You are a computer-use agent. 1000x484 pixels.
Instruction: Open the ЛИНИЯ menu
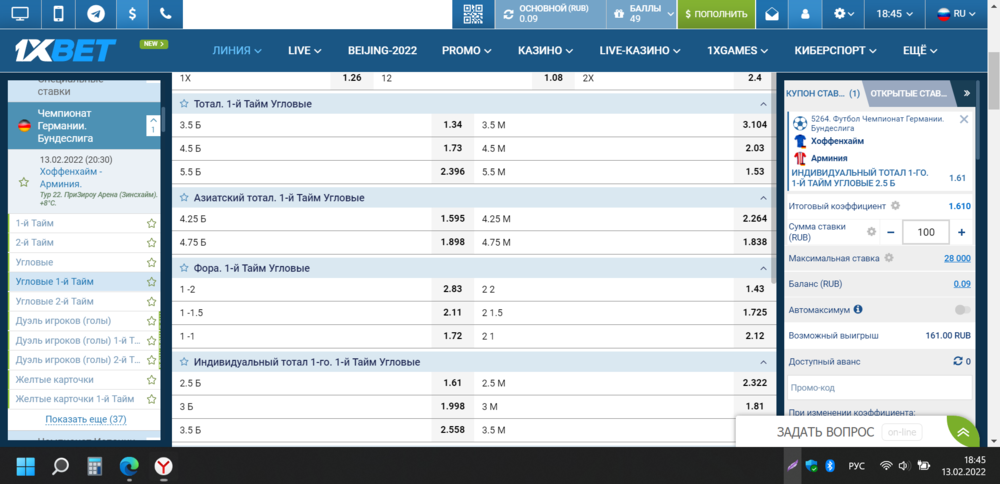237,50
